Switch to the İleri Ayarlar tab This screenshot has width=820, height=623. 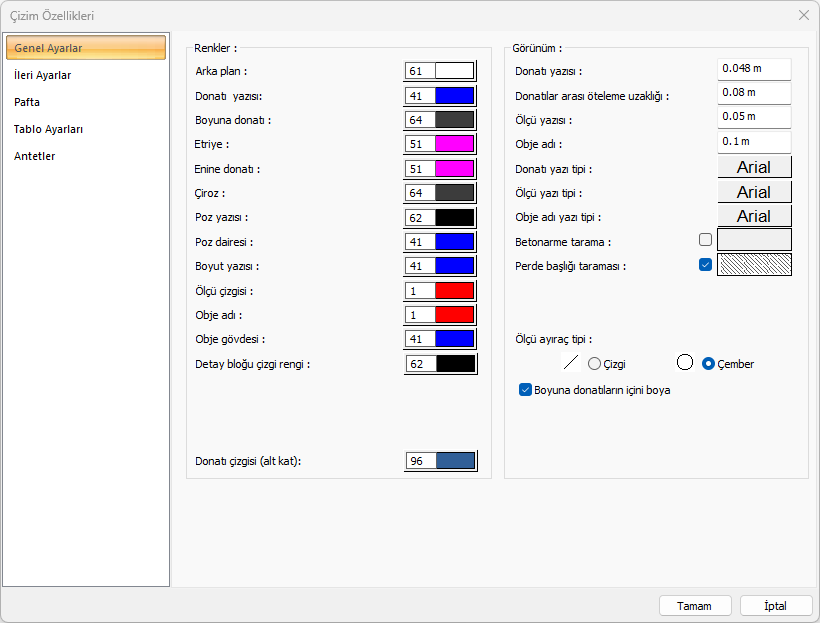click(43, 75)
